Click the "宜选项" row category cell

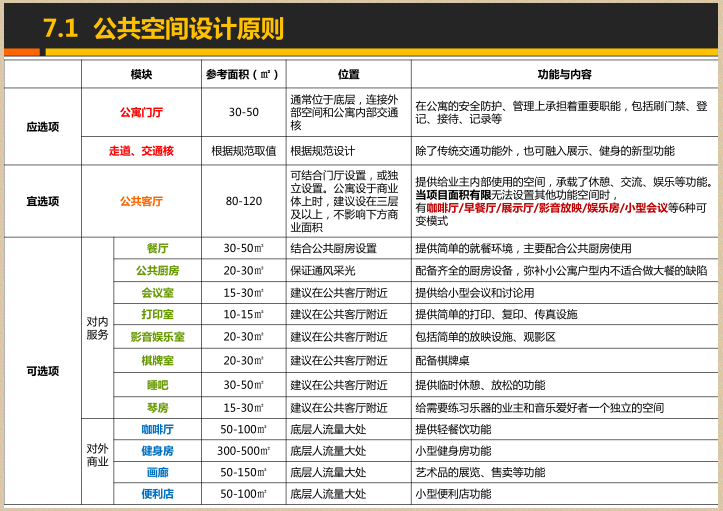pyautogui.click(x=43, y=201)
